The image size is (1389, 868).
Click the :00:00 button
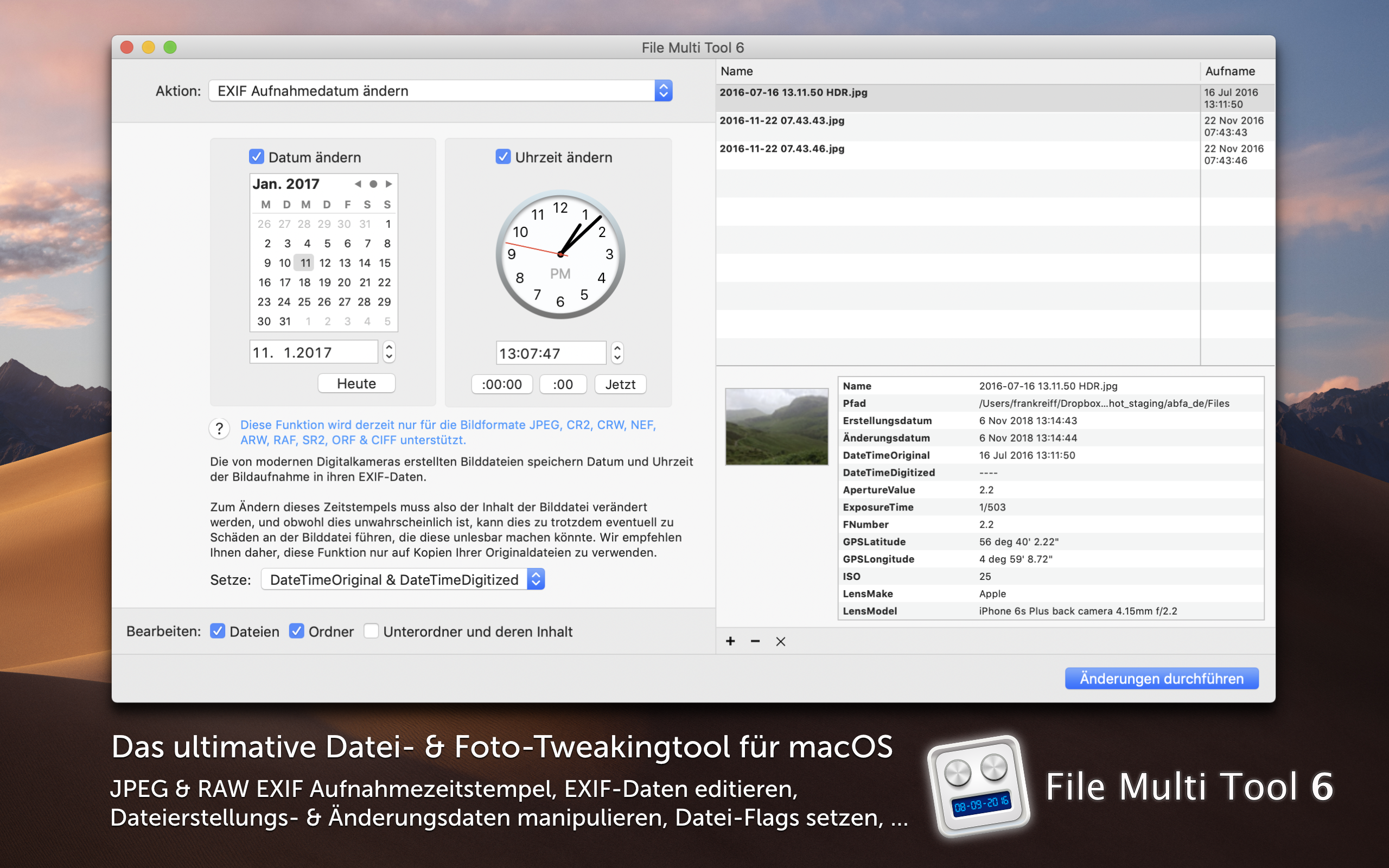click(x=502, y=384)
